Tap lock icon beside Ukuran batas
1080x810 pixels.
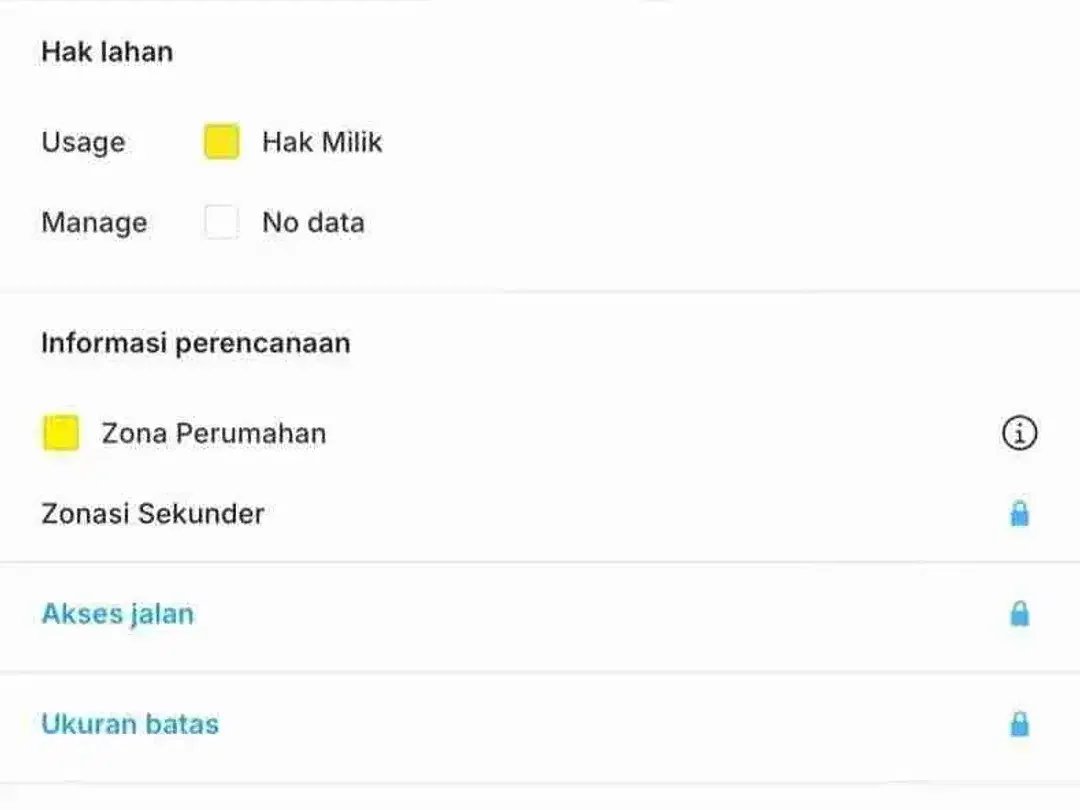click(x=1019, y=724)
